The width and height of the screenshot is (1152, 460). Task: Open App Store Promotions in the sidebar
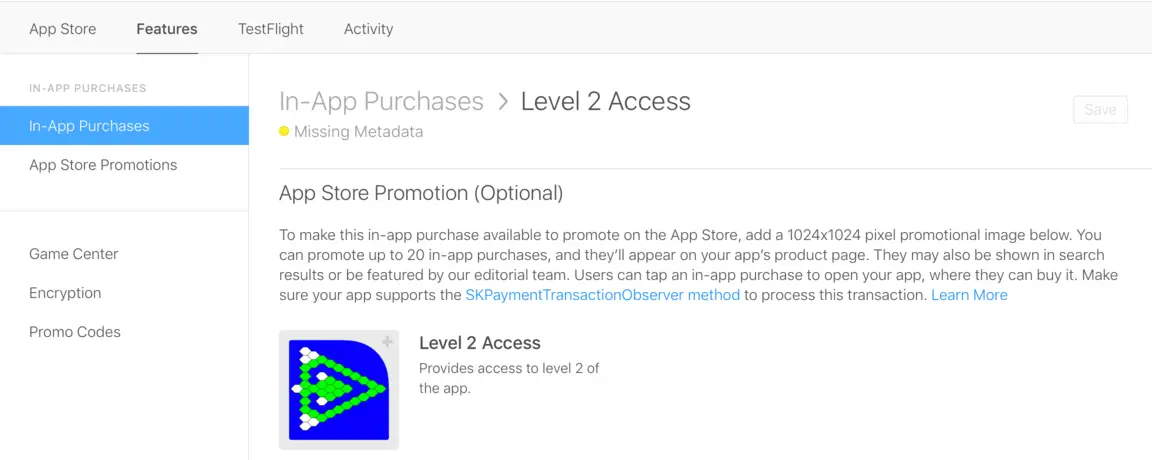pos(103,165)
